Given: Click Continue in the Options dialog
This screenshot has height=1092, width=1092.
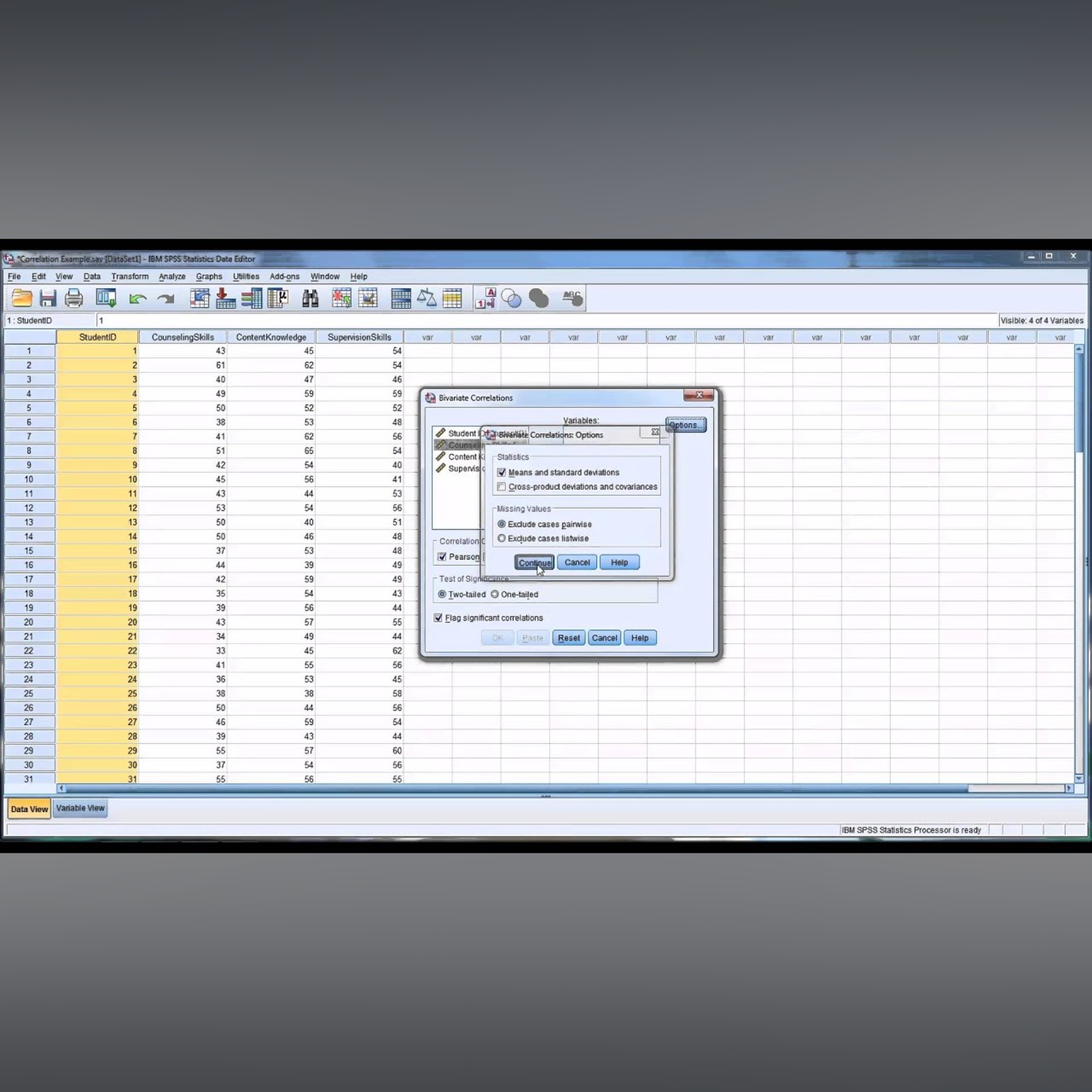Looking at the screenshot, I should (x=534, y=562).
